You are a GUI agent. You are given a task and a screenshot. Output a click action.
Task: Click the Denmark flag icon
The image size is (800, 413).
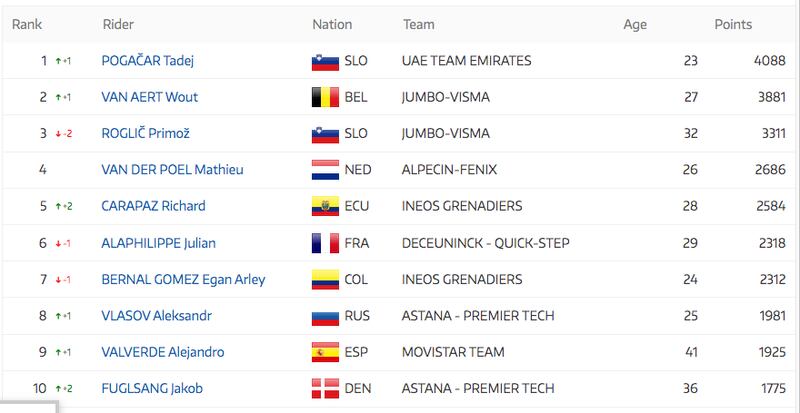coord(326,388)
